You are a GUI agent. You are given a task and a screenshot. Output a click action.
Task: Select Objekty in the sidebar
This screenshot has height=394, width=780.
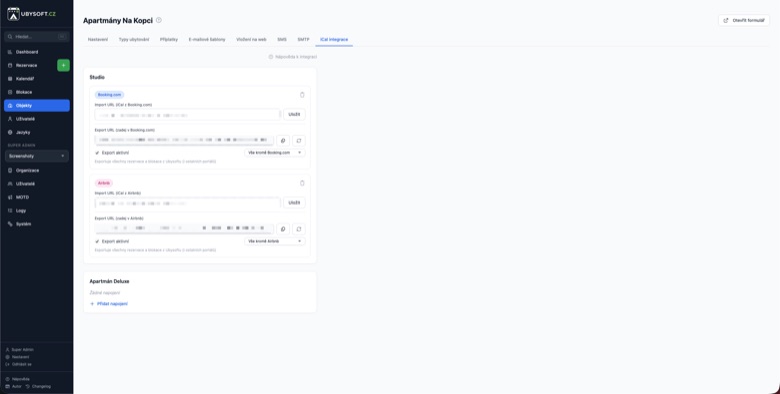pos(36,105)
